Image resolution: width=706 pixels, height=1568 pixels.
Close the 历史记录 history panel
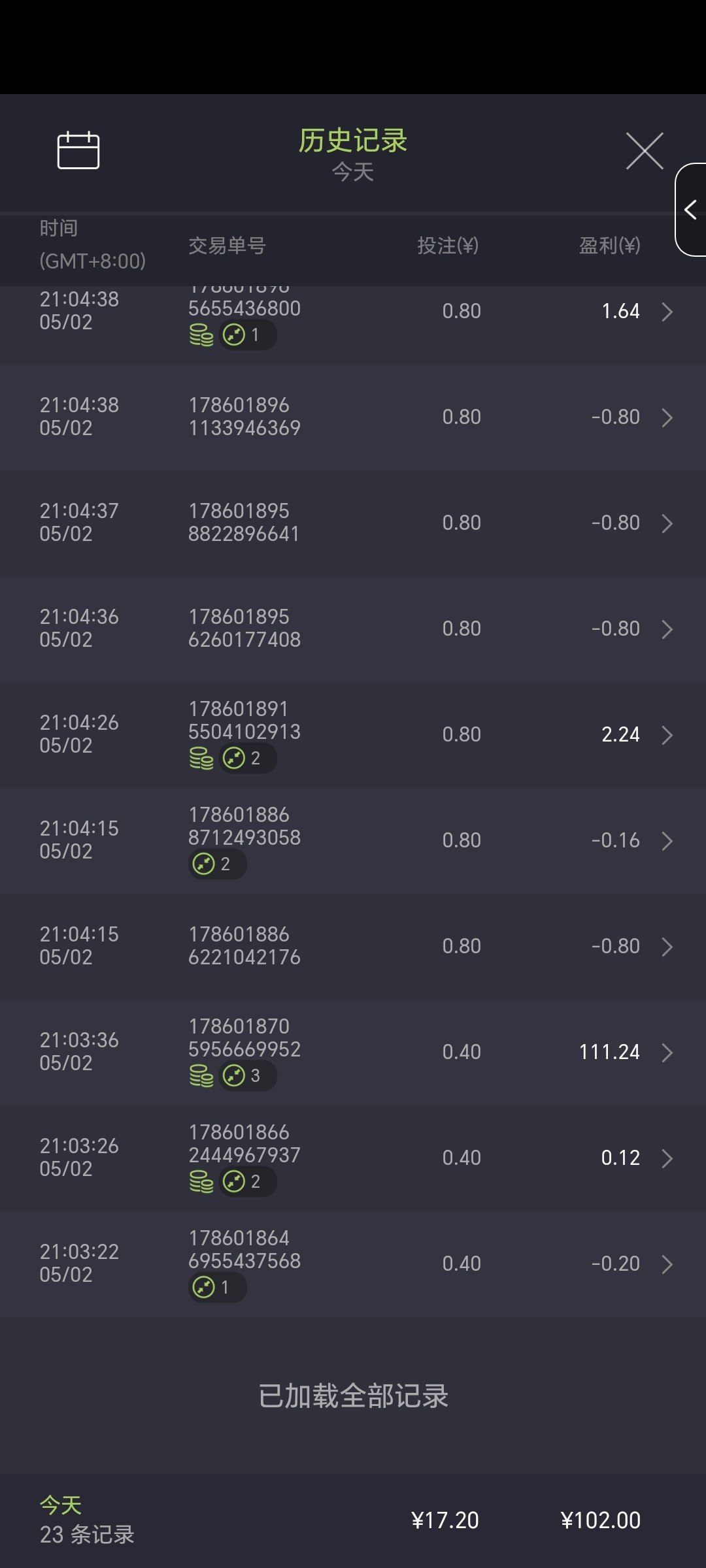coord(644,151)
